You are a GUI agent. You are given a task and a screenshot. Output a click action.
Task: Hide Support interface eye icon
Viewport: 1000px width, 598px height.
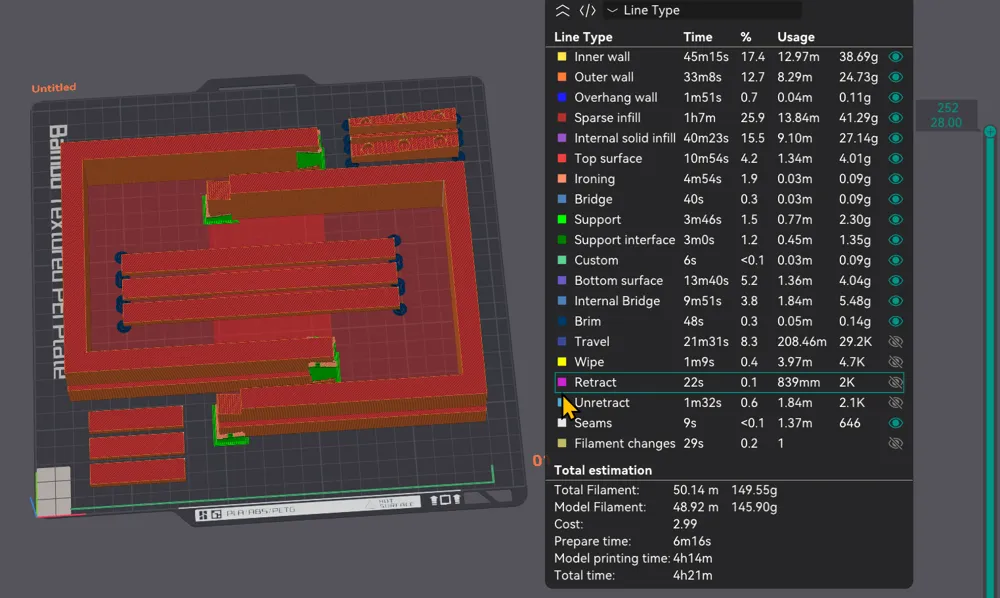(x=895, y=240)
